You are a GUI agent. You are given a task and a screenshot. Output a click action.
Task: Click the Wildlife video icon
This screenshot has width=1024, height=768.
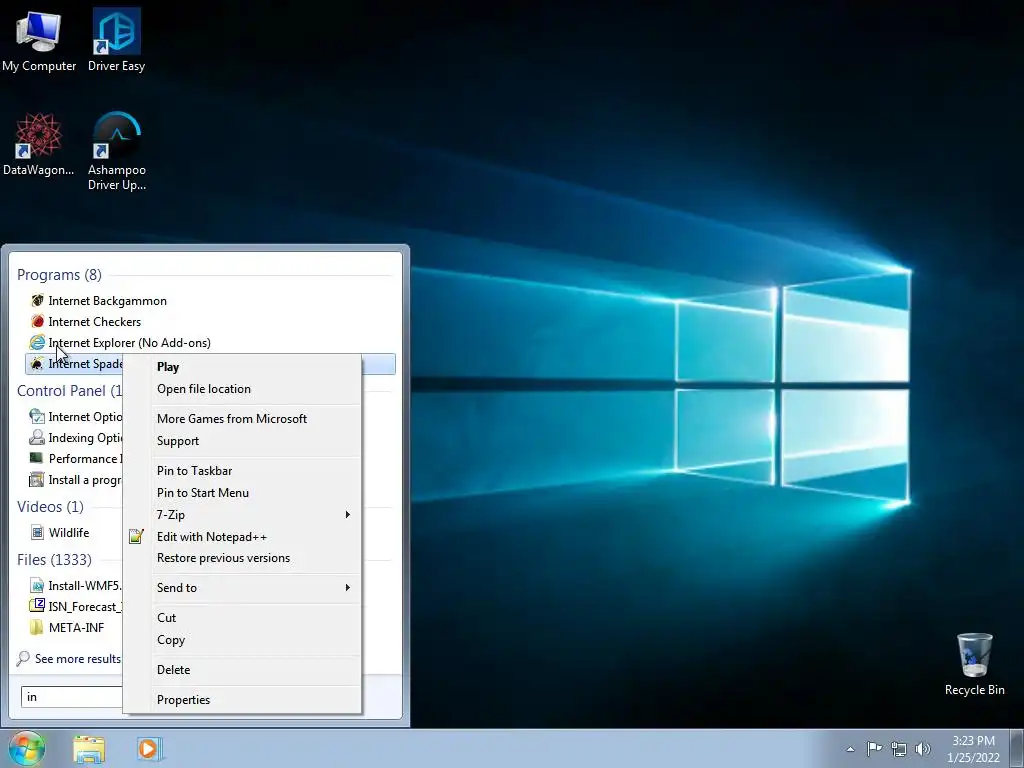(37, 532)
